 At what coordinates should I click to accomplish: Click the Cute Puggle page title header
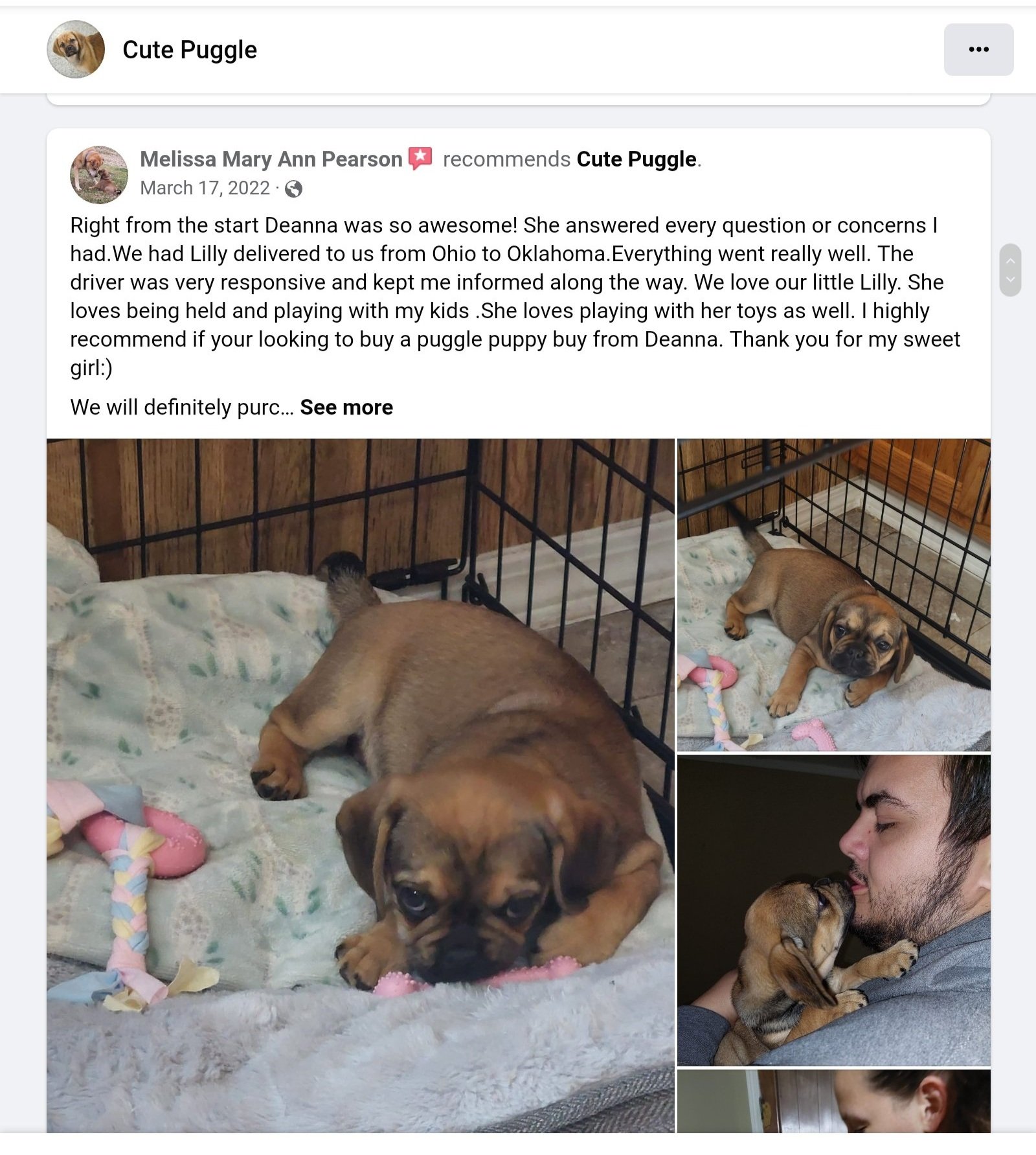pos(190,50)
